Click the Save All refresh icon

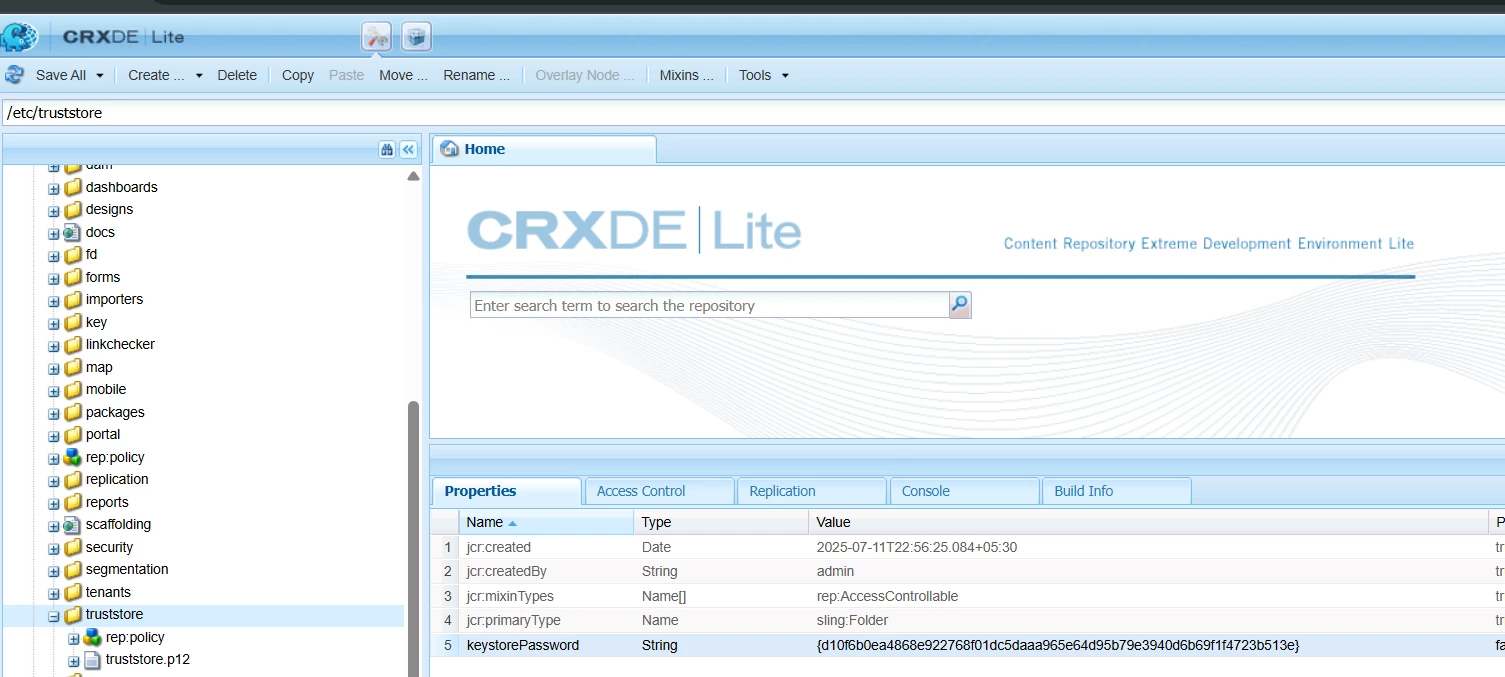point(15,75)
